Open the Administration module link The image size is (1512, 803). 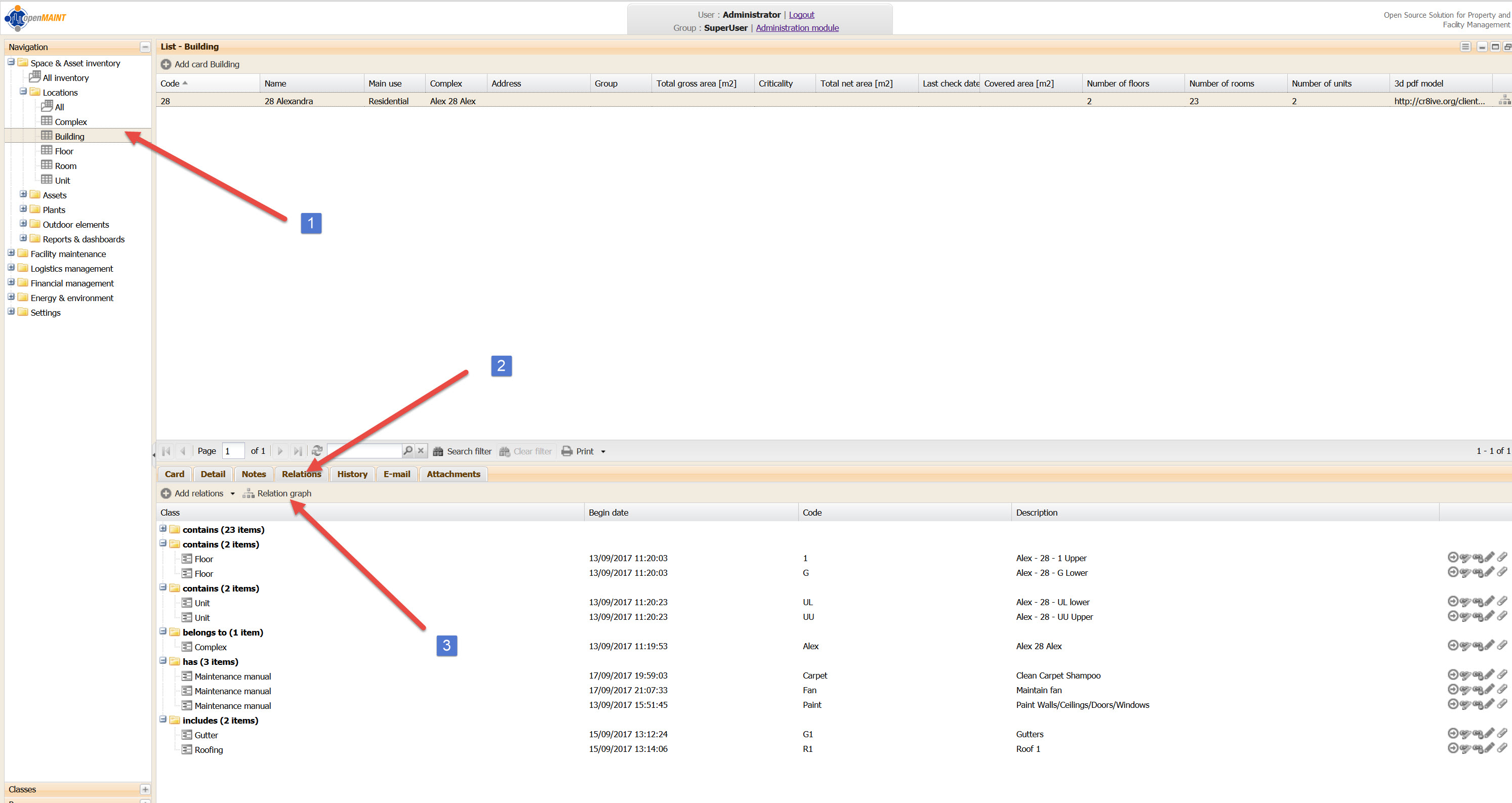[797, 27]
